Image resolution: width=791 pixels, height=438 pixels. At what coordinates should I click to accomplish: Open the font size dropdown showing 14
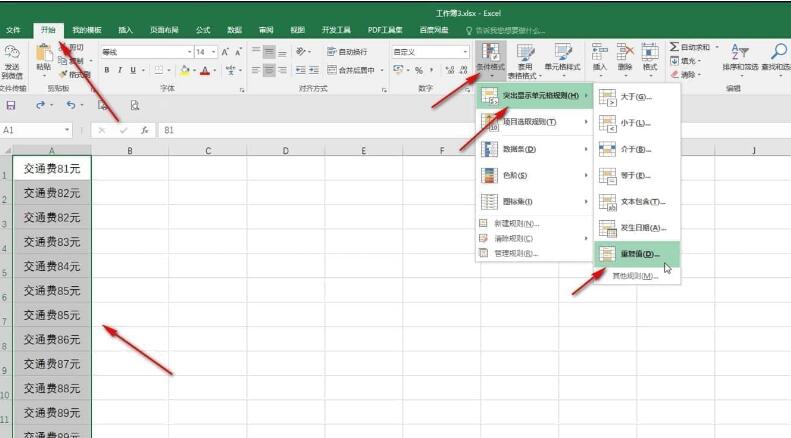[214, 51]
